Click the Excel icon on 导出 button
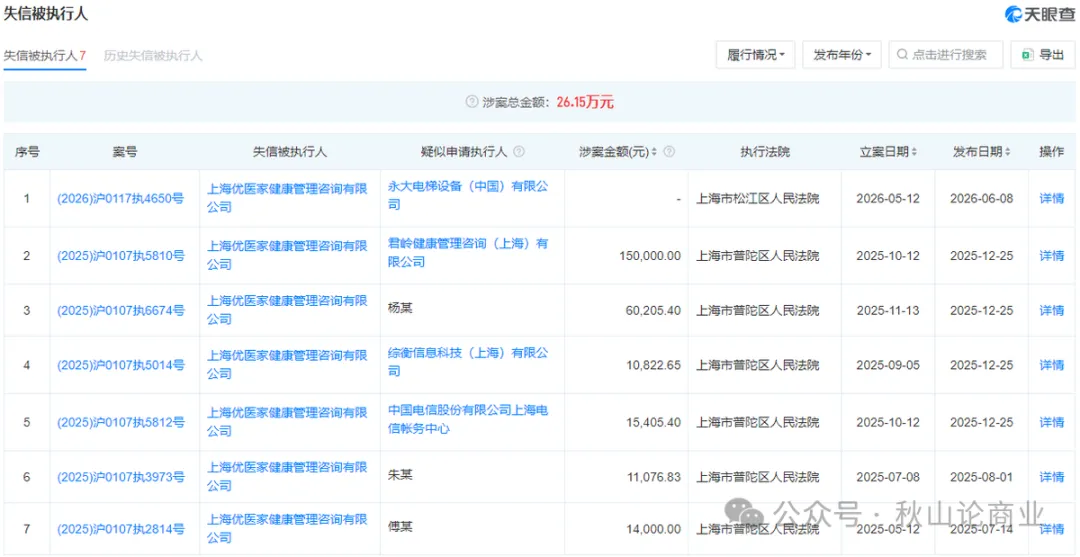 pos(1027,55)
